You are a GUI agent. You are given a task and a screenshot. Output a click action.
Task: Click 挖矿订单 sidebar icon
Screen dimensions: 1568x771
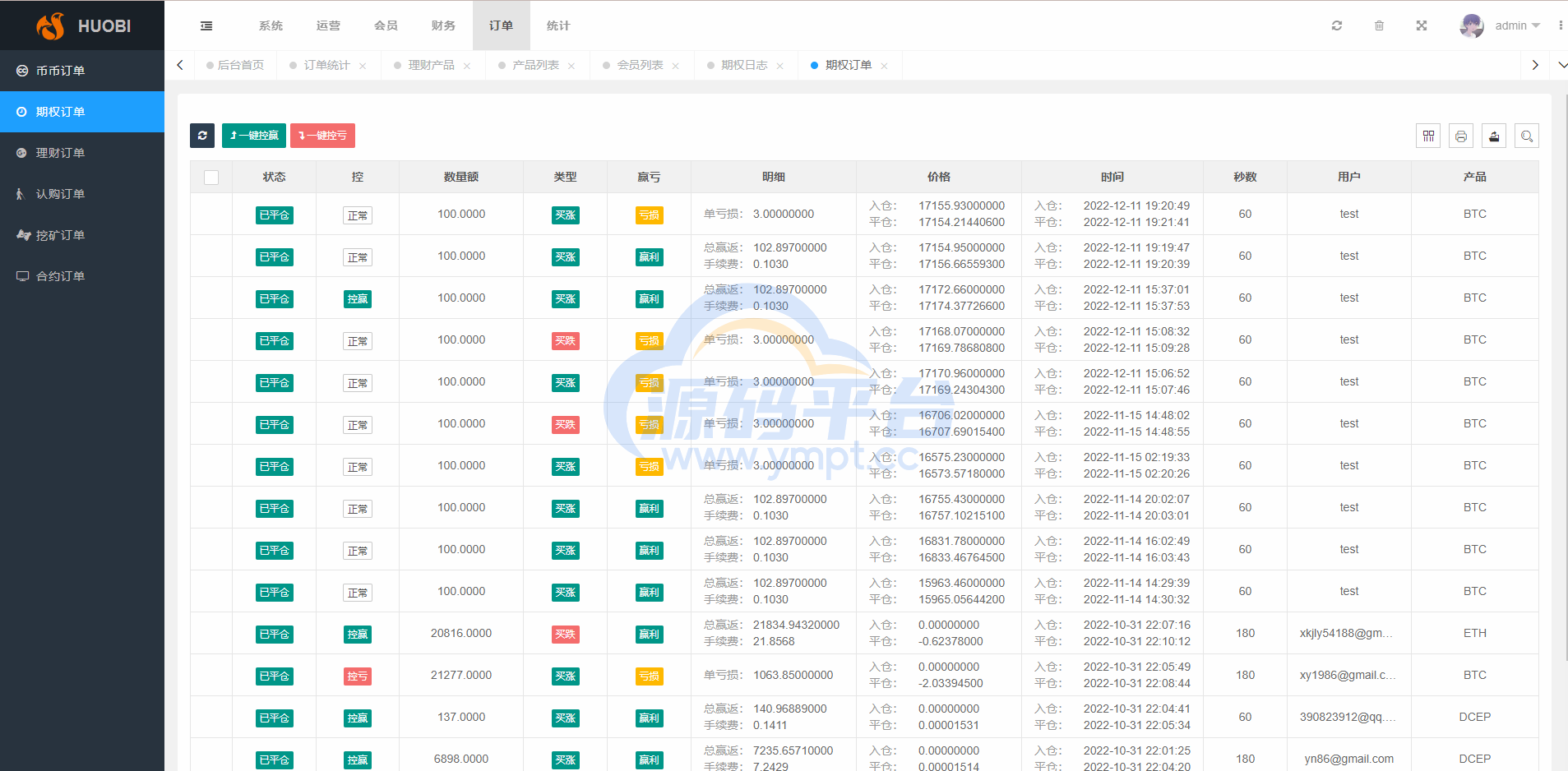tap(23, 235)
